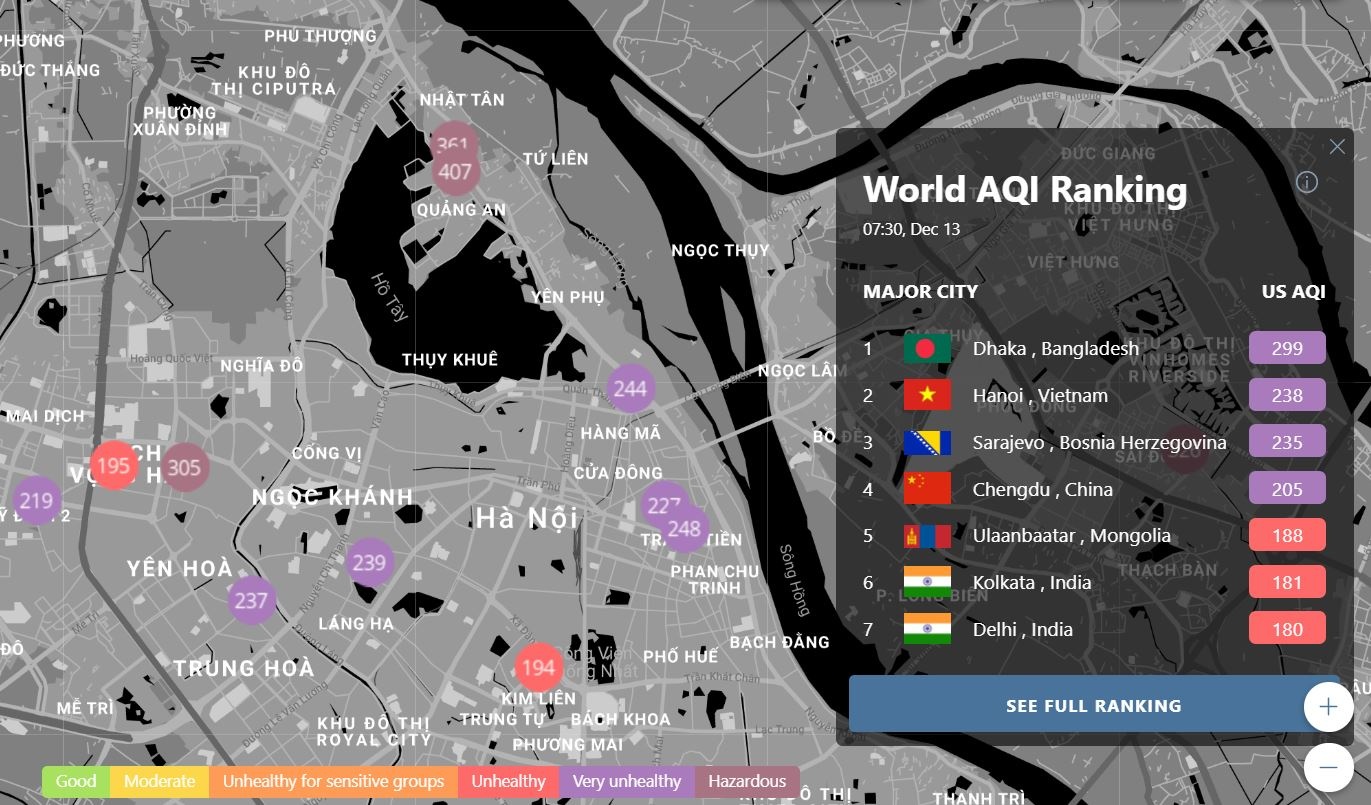Close the World AQI Ranking panel
Image resolution: width=1371 pixels, height=805 pixels.
(1337, 147)
